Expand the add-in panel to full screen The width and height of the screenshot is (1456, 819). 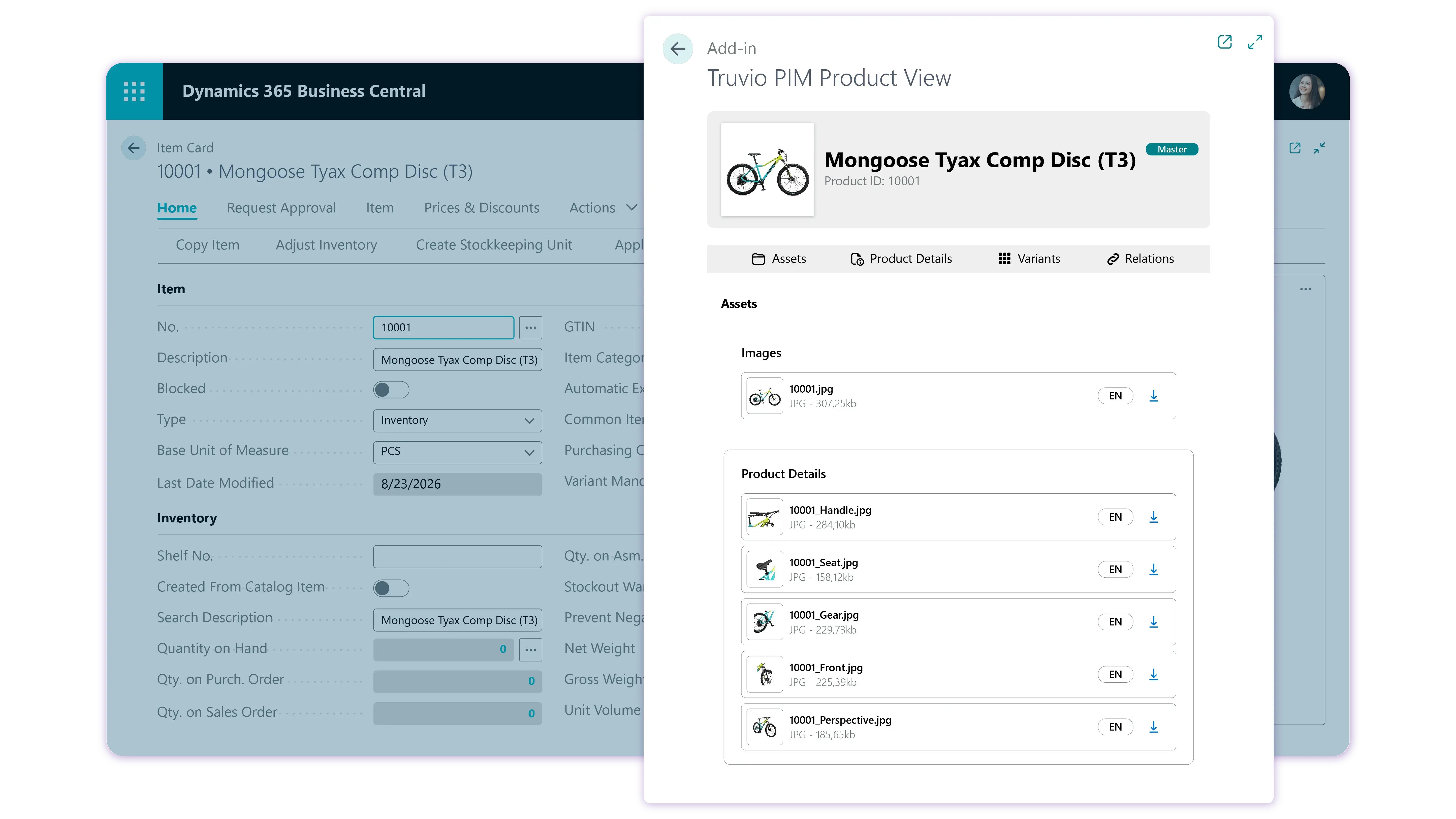click(x=1255, y=42)
